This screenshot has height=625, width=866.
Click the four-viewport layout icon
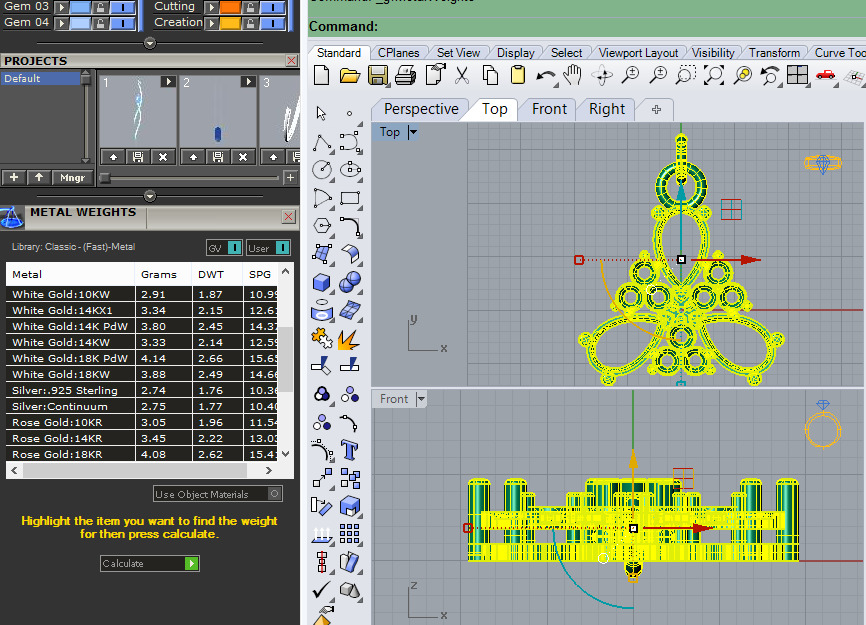point(798,75)
